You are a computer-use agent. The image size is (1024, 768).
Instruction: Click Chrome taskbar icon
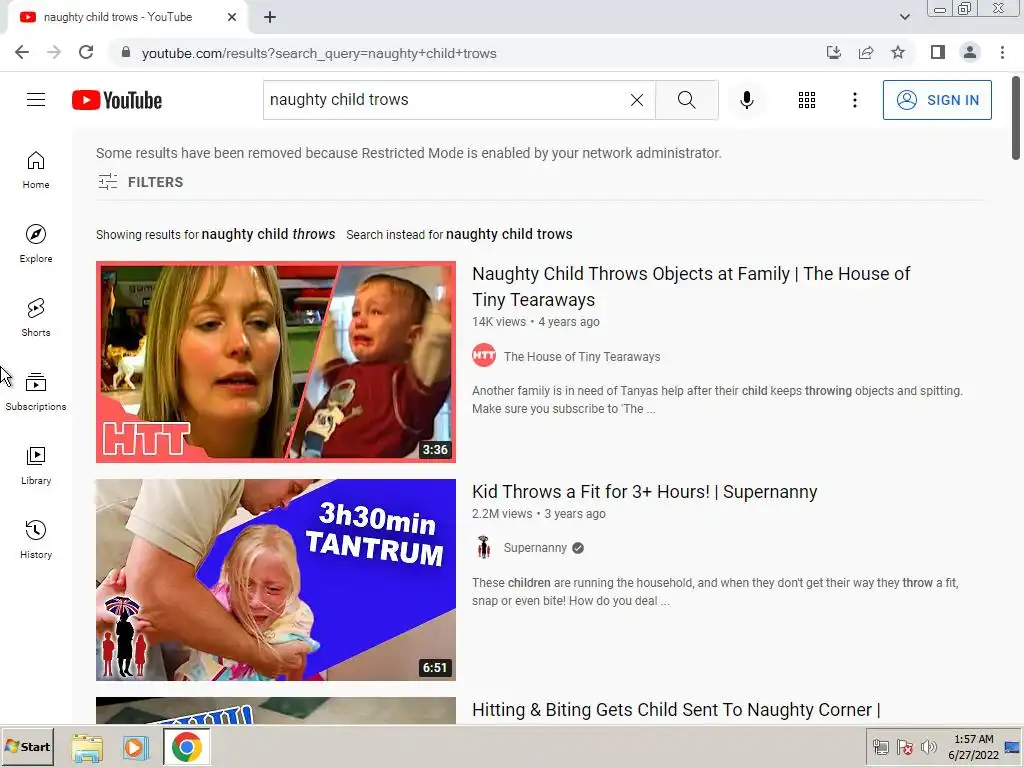tap(187, 747)
